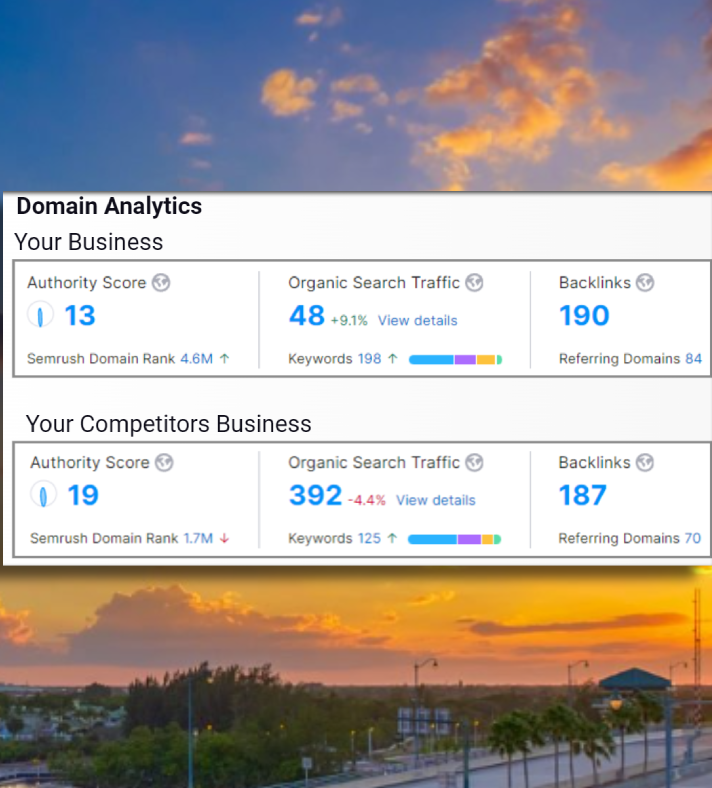Open the Keywords 198 count link
The height and width of the screenshot is (788, 712).
tap(370, 359)
